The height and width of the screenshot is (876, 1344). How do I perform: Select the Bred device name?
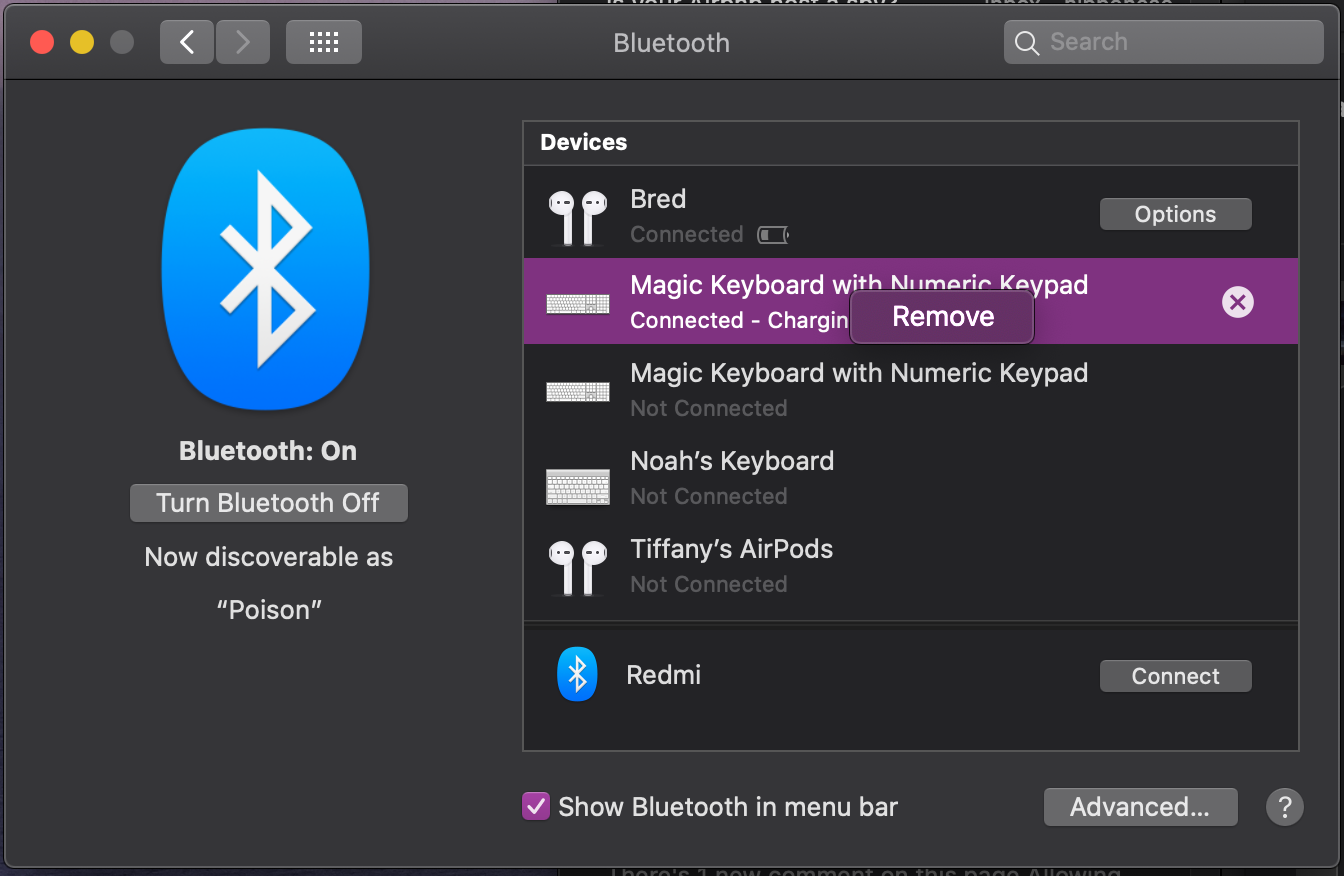tap(658, 199)
